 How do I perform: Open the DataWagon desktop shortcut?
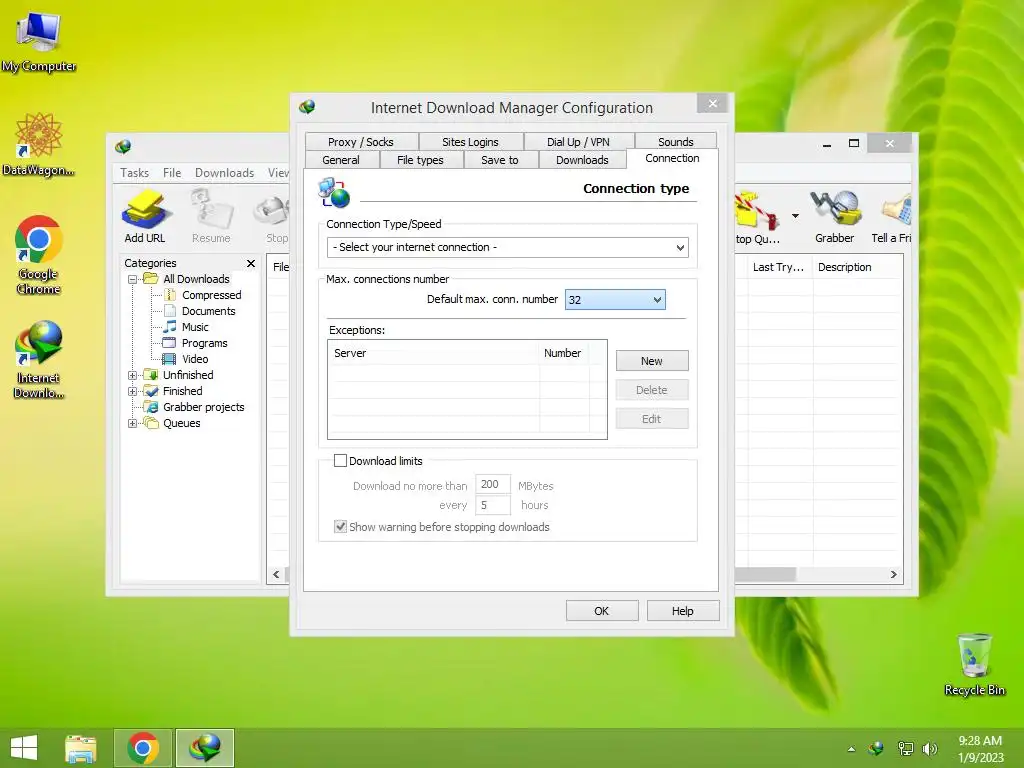tap(38, 144)
